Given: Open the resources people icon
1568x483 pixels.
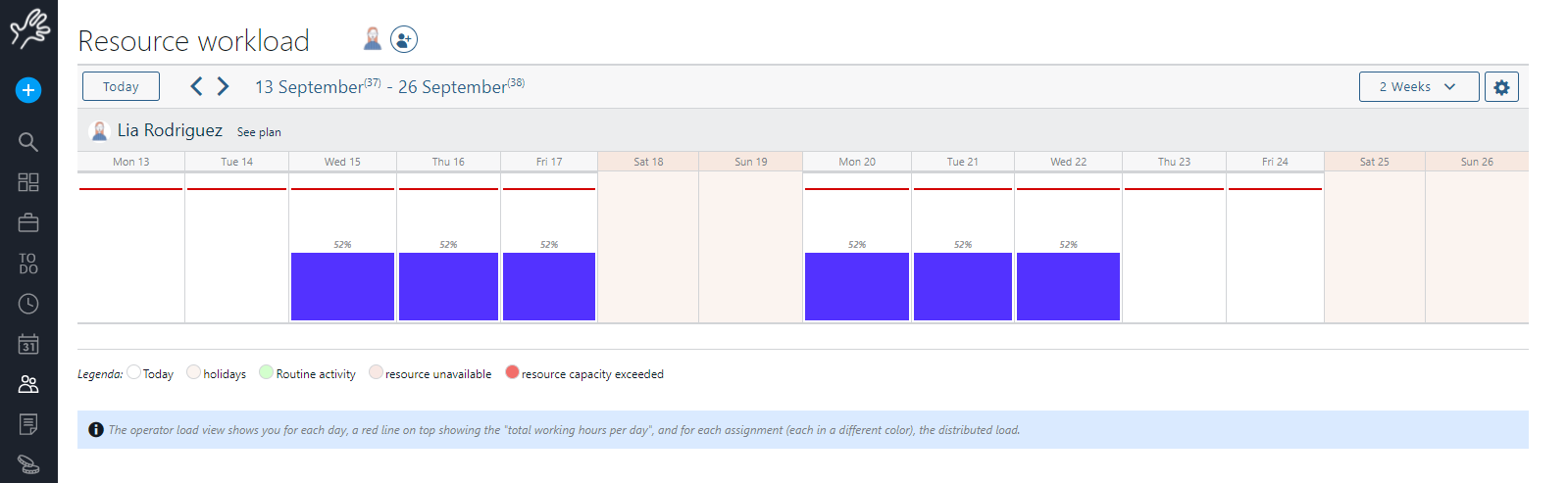Looking at the screenshot, I should [28, 385].
